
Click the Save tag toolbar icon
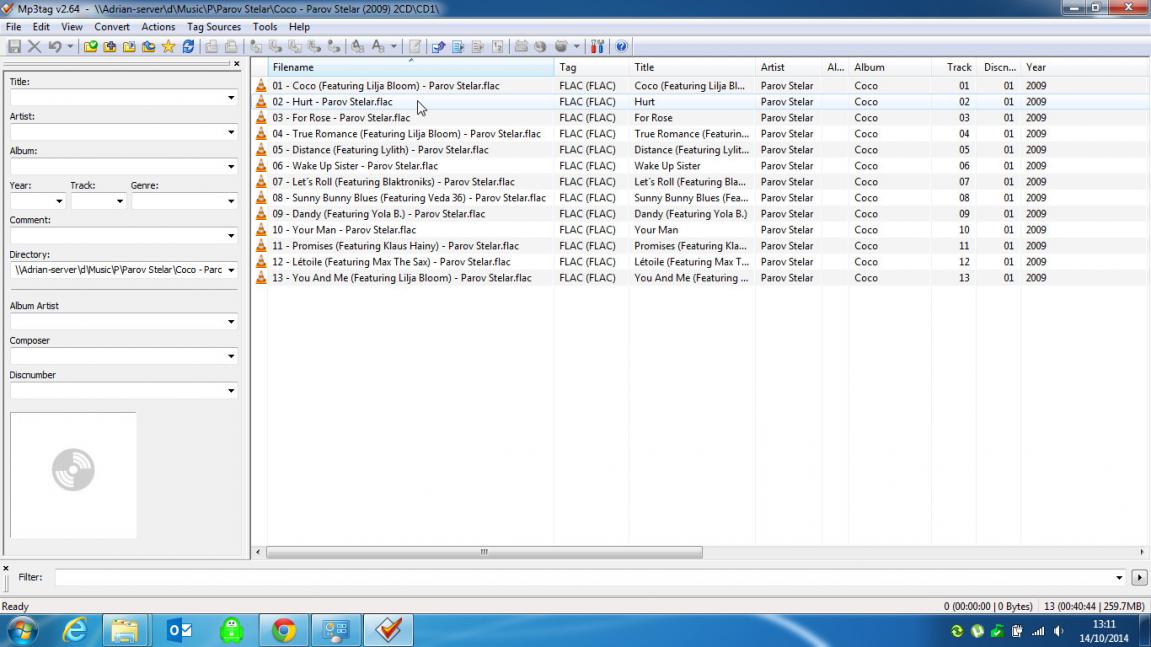pyautogui.click(x=14, y=47)
